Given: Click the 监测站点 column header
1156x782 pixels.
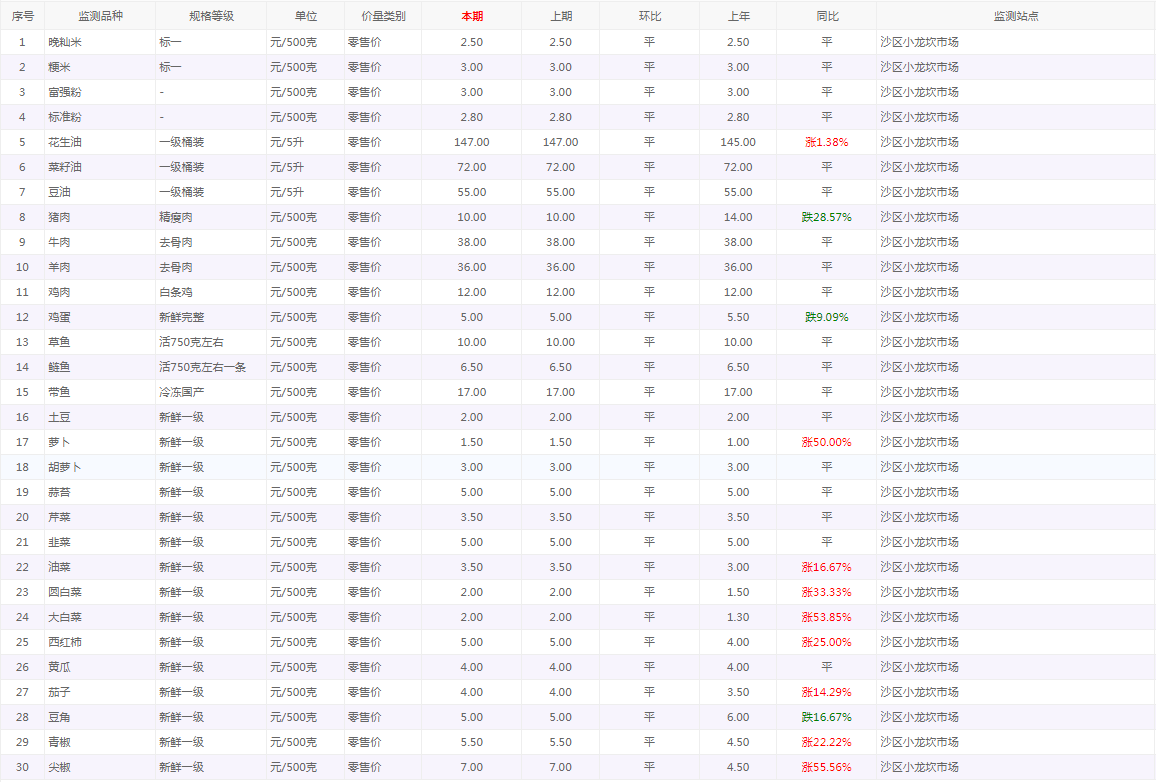Looking at the screenshot, I should click(x=1015, y=16).
